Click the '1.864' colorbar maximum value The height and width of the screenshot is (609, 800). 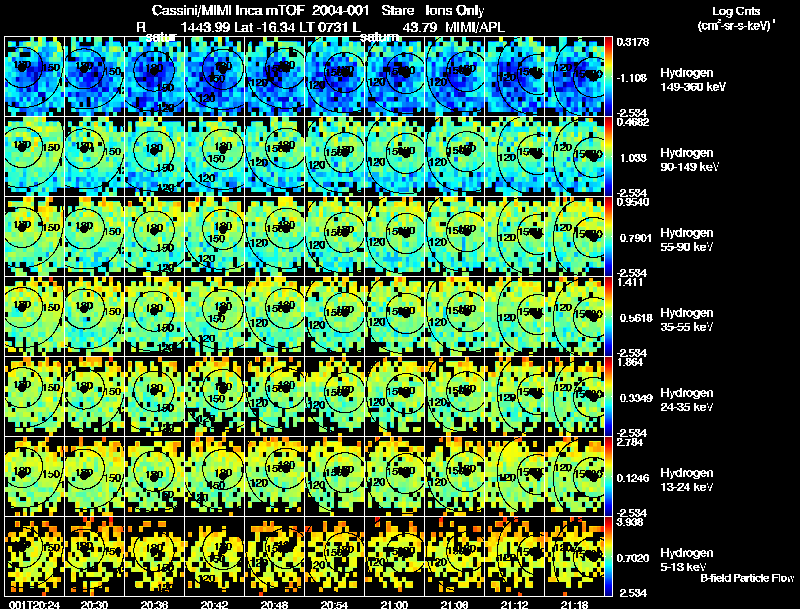pos(630,362)
